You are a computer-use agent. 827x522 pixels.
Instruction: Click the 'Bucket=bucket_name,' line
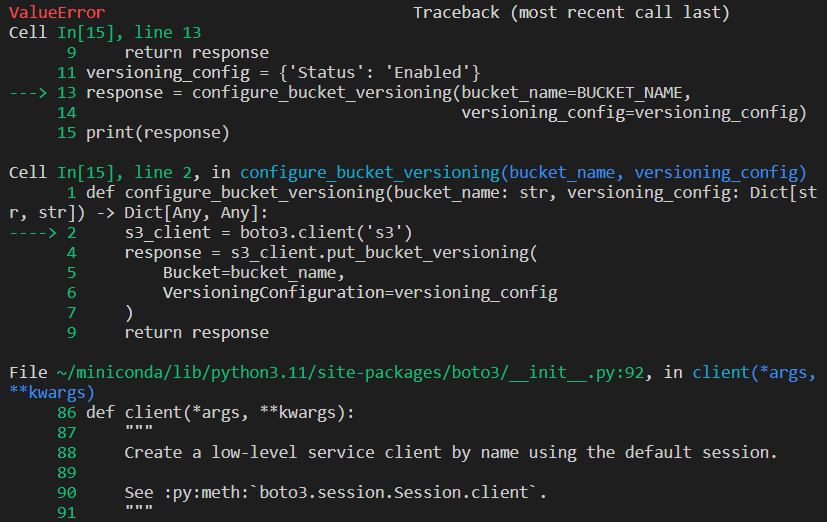[x=254, y=273]
